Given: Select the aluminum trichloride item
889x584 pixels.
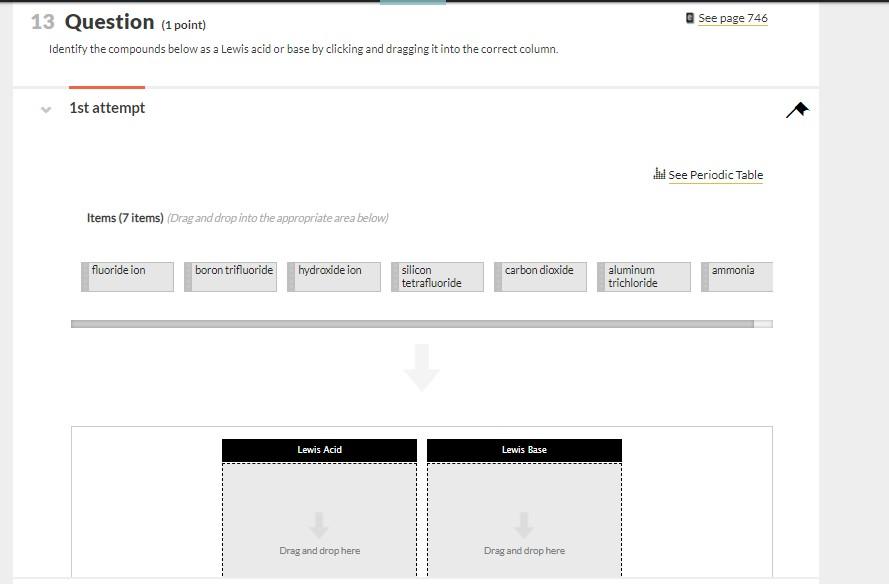Looking at the screenshot, I should click(x=644, y=277).
